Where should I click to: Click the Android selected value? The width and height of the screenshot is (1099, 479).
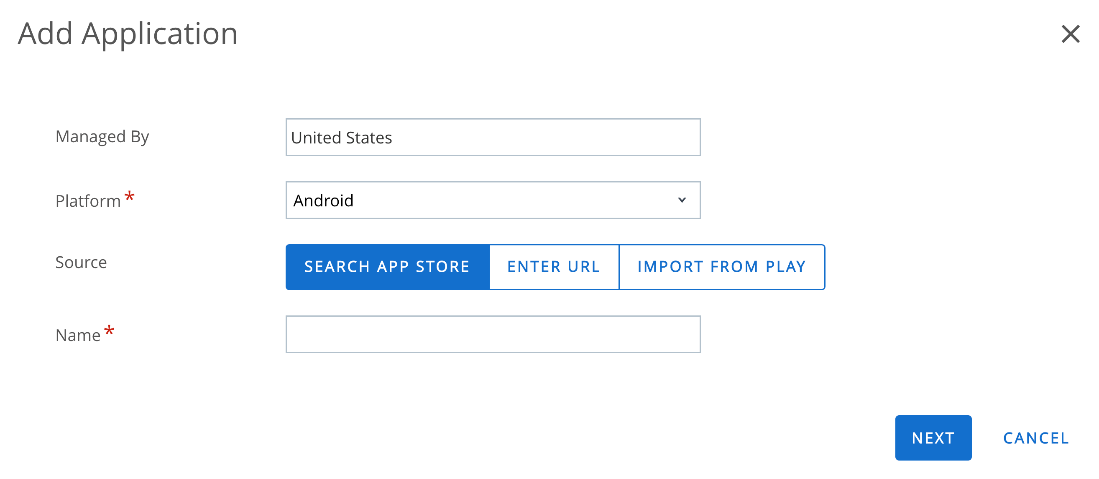(x=323, y=200)
